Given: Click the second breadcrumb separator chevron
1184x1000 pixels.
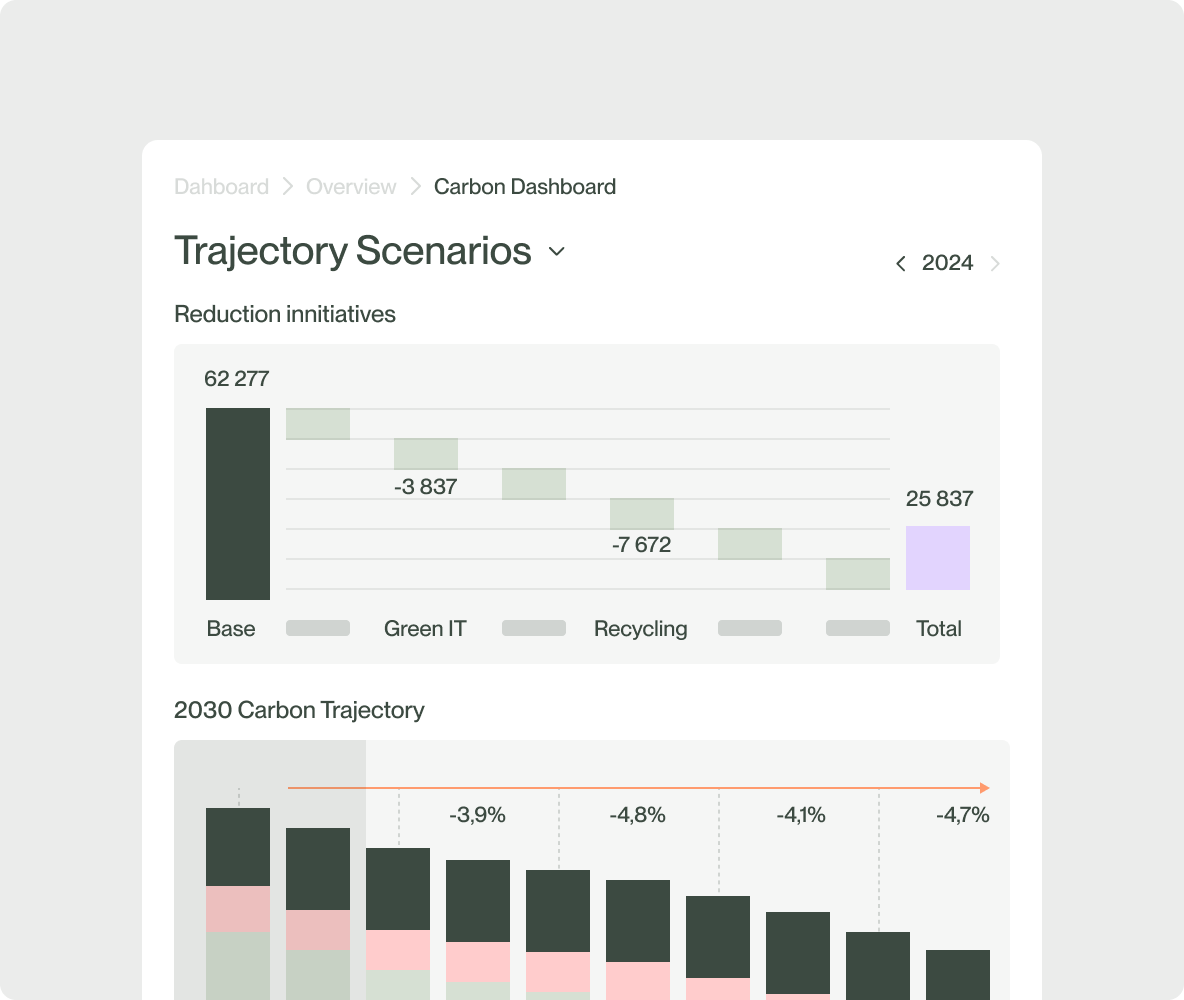Looking at the screenshot, I should point(415,187).
